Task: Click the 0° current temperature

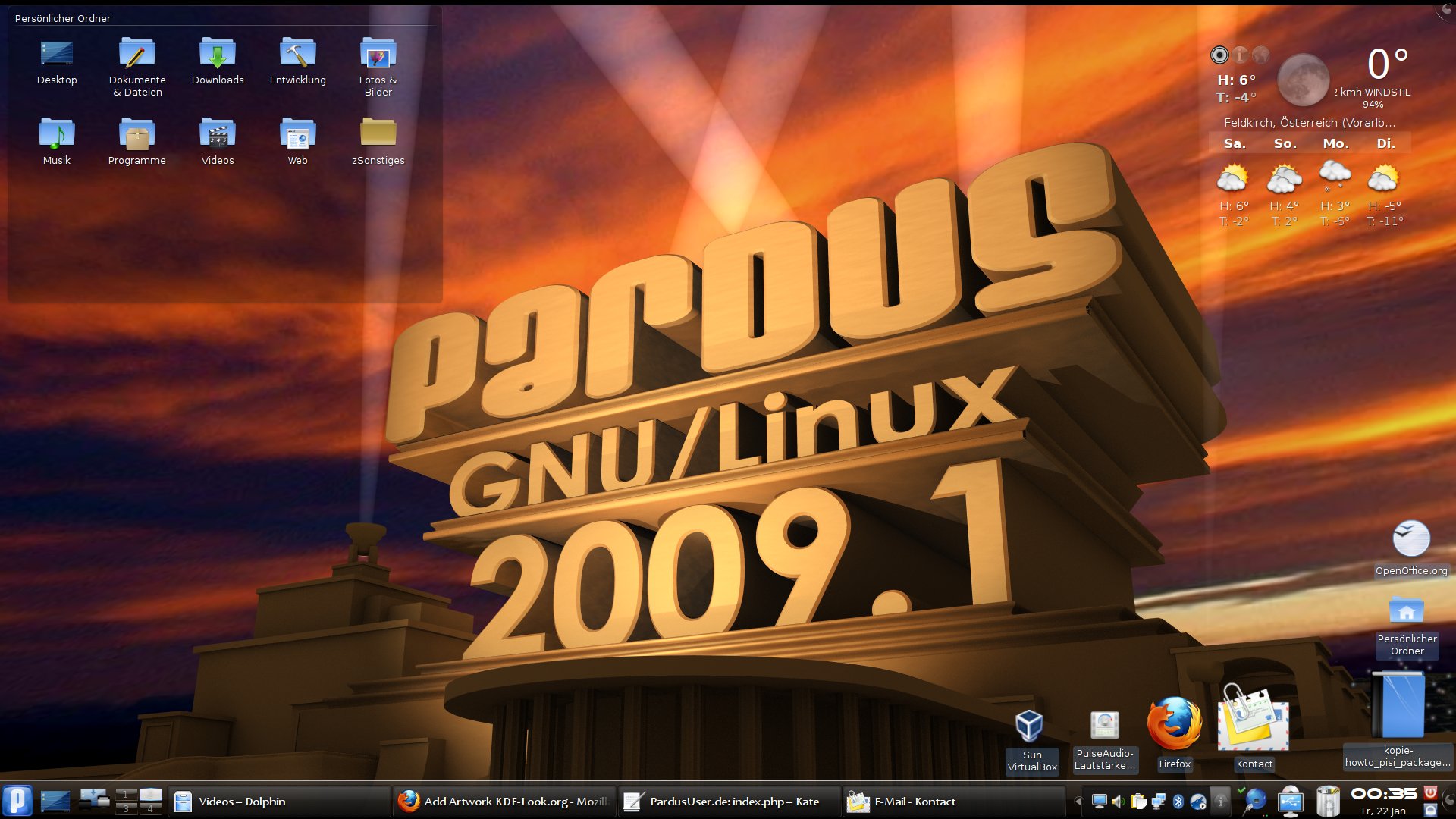Action: [1388, 64]
